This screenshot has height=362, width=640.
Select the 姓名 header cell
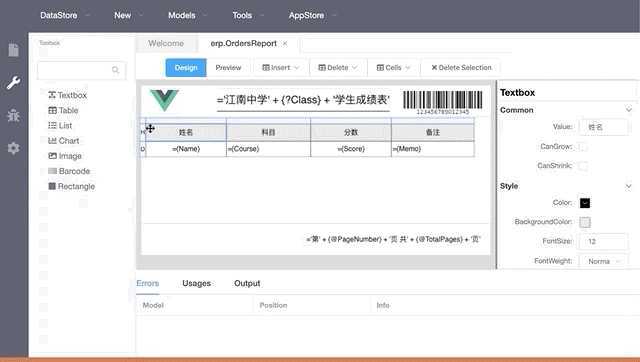pyautogui.click(x=186, y=132)
